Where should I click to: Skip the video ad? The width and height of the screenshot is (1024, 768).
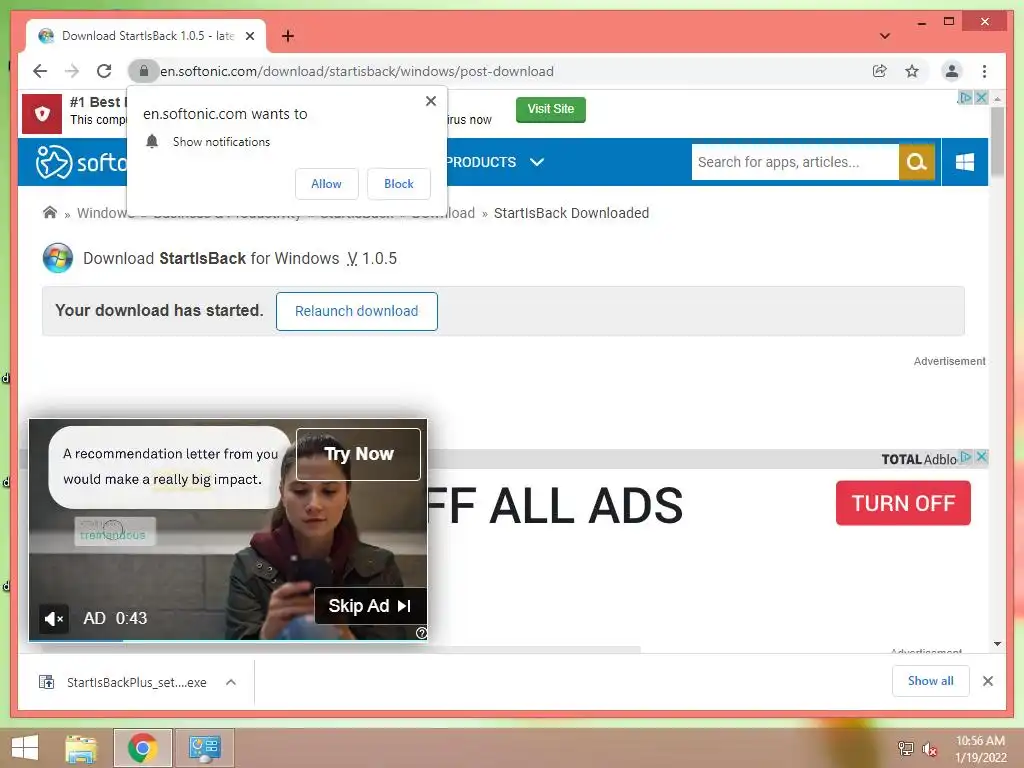370,606
